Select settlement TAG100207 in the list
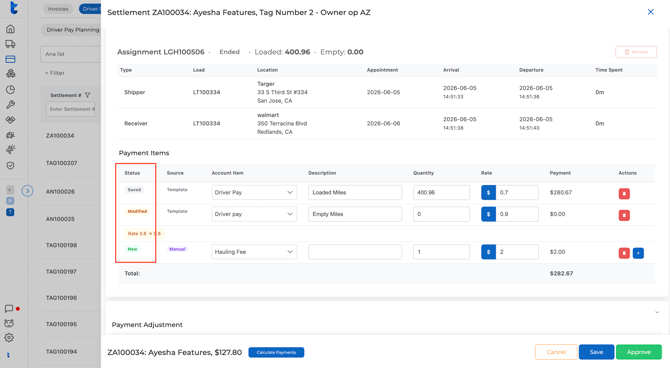Screen dimensions: 670x368 (x=62, y=163)
